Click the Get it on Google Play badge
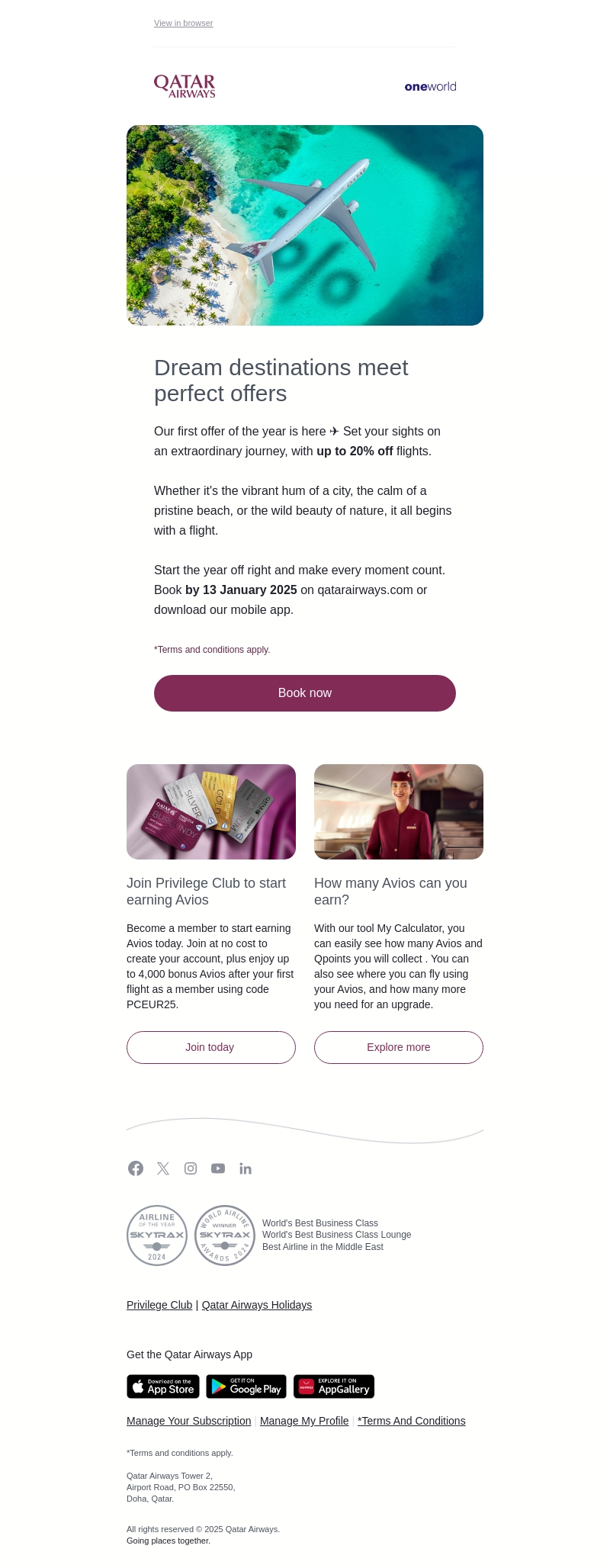Screen dimensions: 610x1568 (x=246, y=1386)
